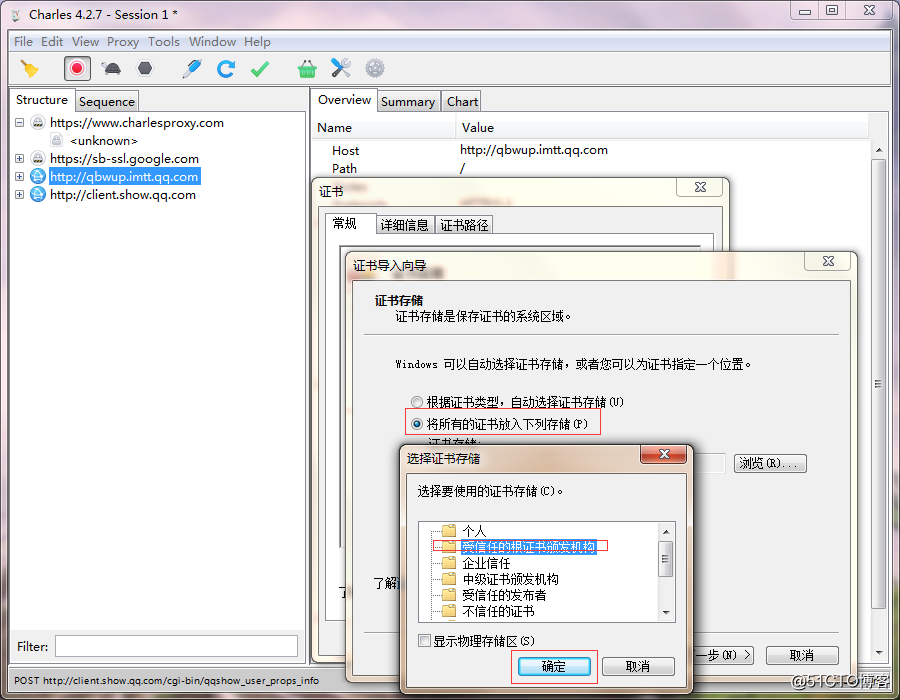Image resolution: width=900 pixels, height=700 pixels.
Task: Click folder icon beside 企业信任
Action: (x=449, y=563)
